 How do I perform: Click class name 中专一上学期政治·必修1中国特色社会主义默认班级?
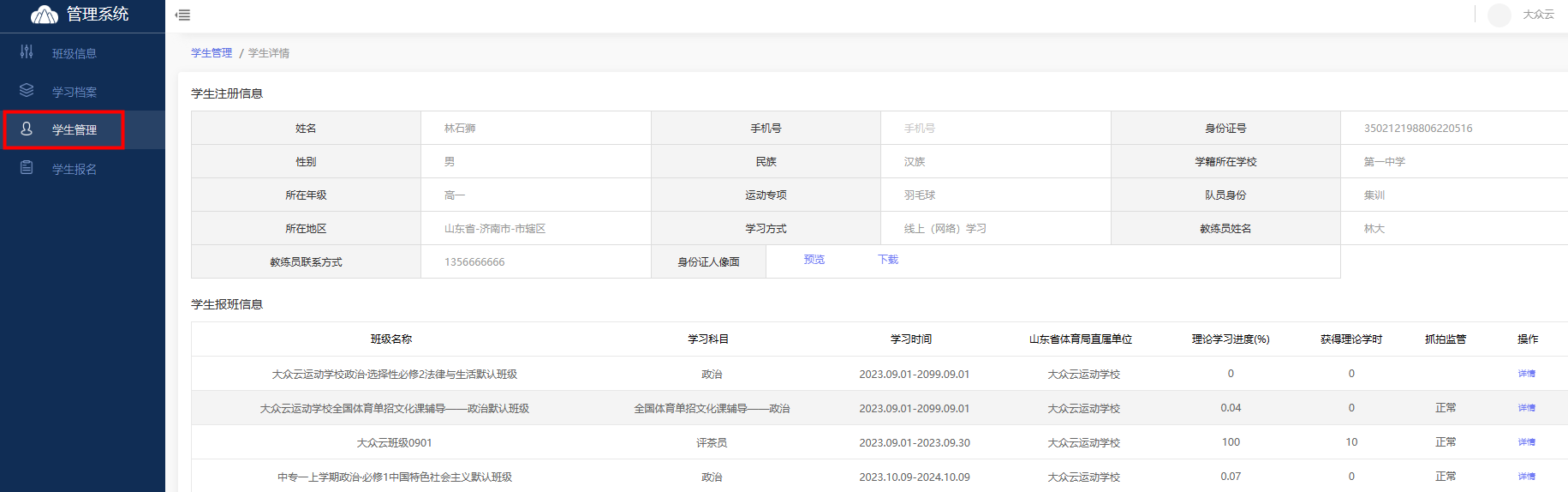(395, 477)
